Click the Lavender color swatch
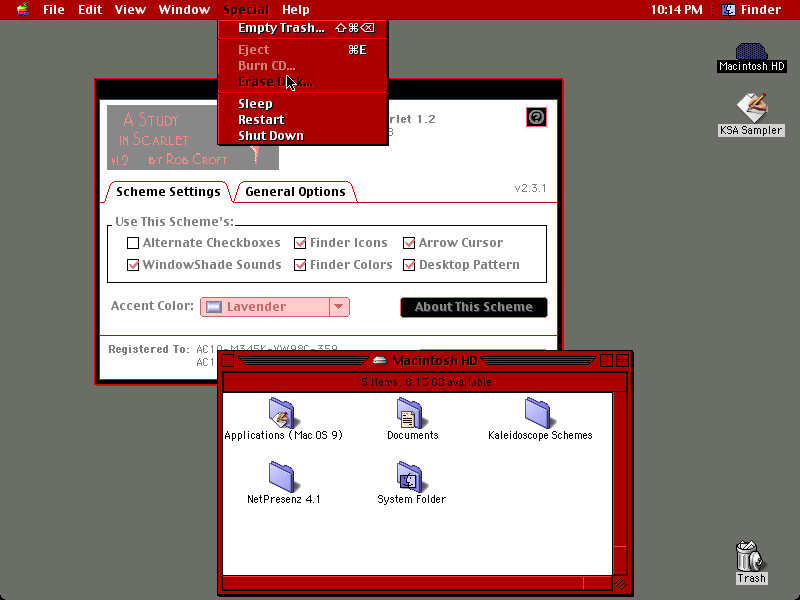Image resolution: width=800 pixels, height=600 pixels. 213,307
